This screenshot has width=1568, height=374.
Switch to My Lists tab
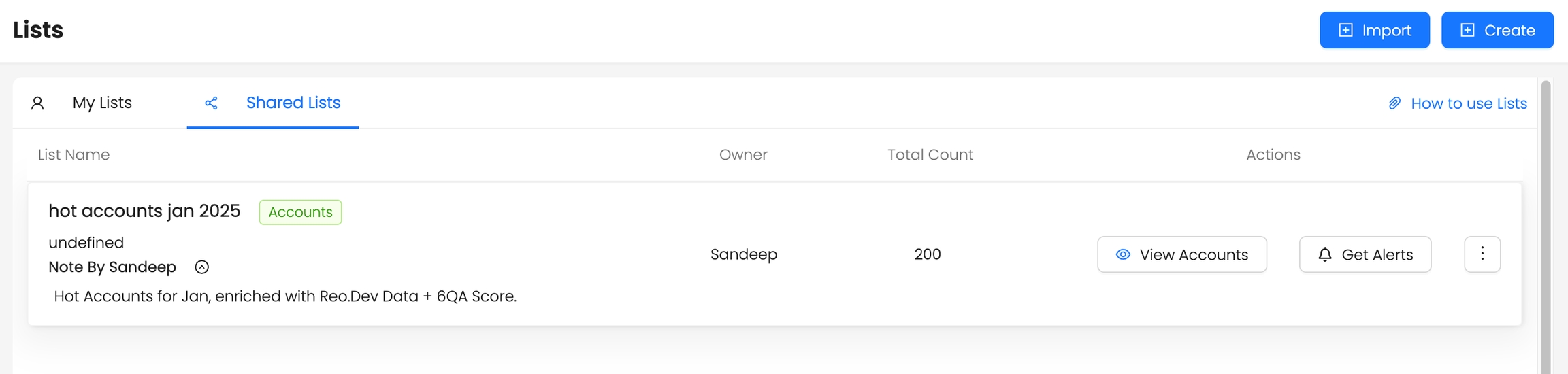click(x=102, y=103)
